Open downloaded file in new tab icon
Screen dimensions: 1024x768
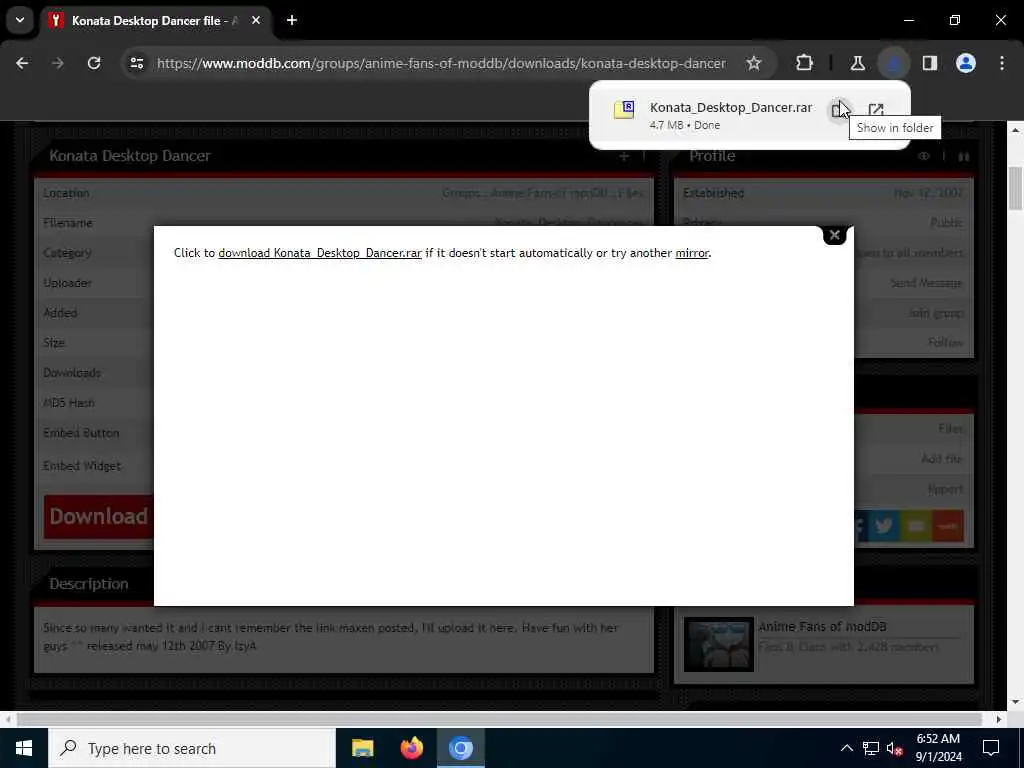[876, 110]
